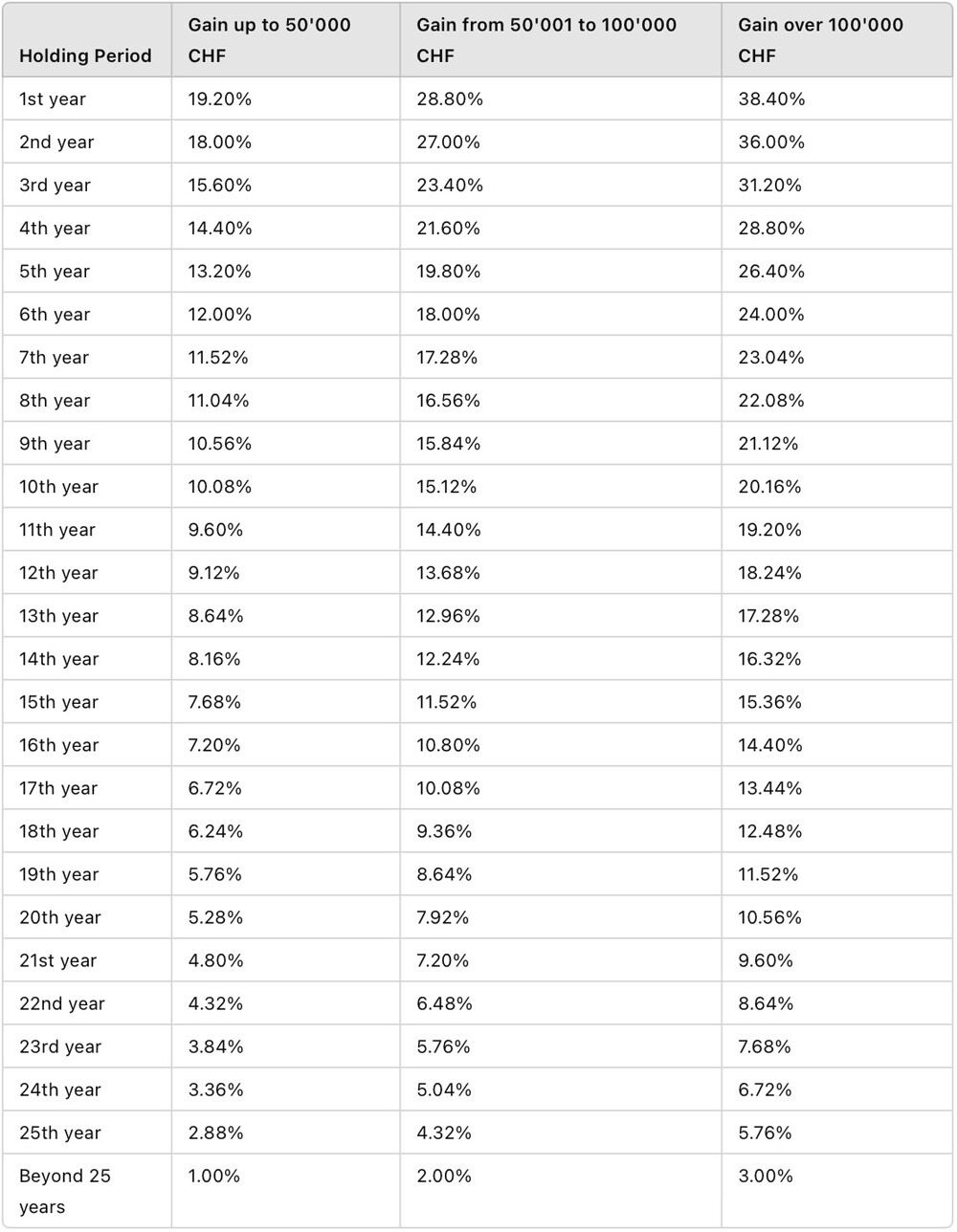Click the 27.00% cell in the 2nd year row
Screen dimensions: 957x1232
[449, 142]
